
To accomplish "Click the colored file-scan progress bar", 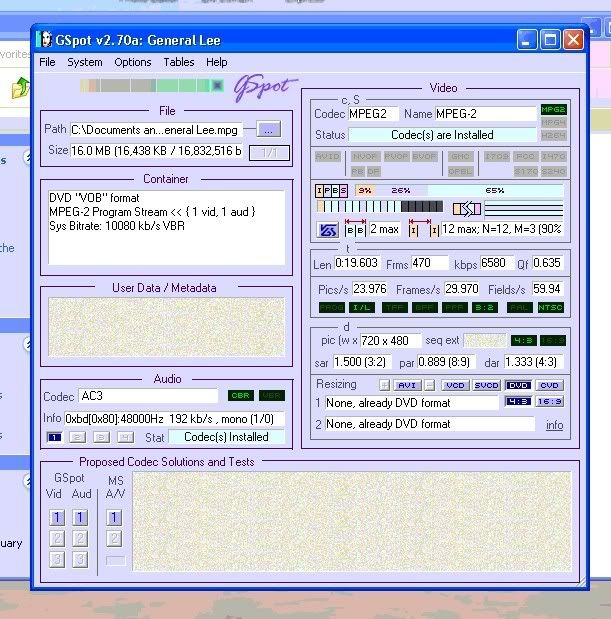I will 152,85.
